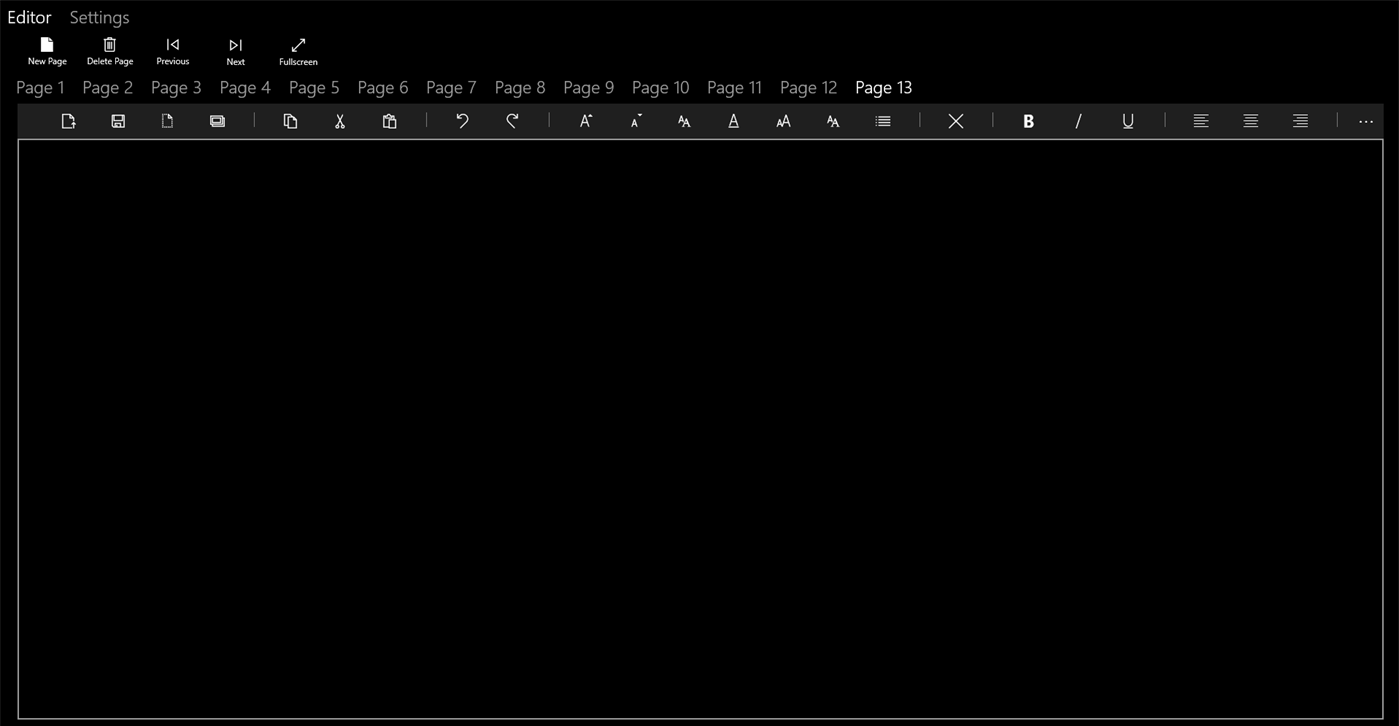Create a new document using the toolbar icon
This screenshot has width=1399, height=726.
pos(68,121)
